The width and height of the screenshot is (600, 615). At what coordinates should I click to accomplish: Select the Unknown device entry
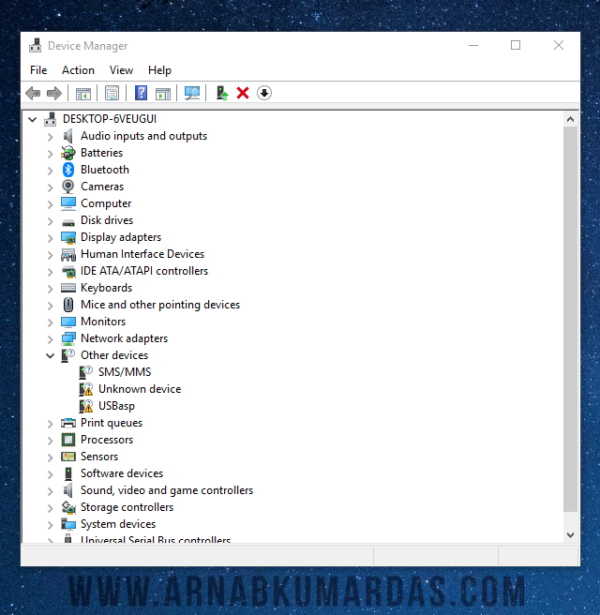[x=139, y=389]
